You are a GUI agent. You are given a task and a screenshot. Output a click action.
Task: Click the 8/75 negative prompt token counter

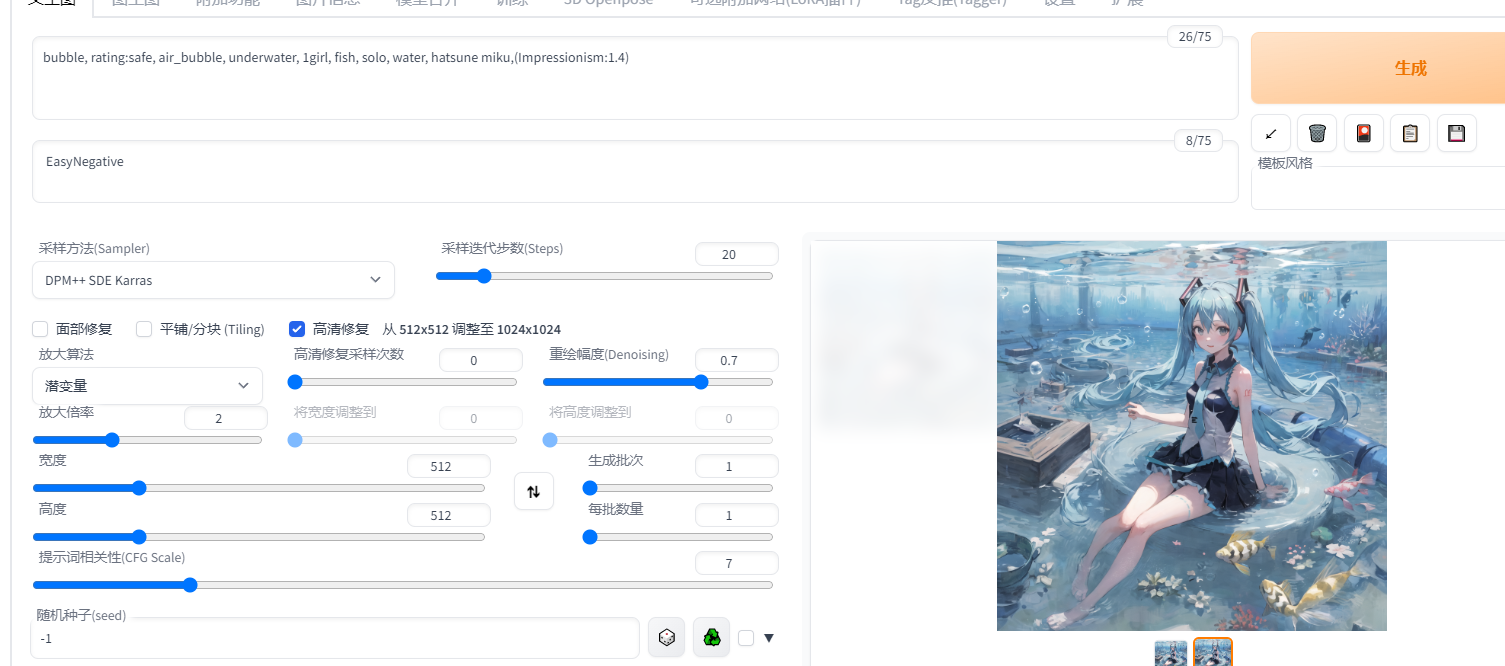point(1198,141)
